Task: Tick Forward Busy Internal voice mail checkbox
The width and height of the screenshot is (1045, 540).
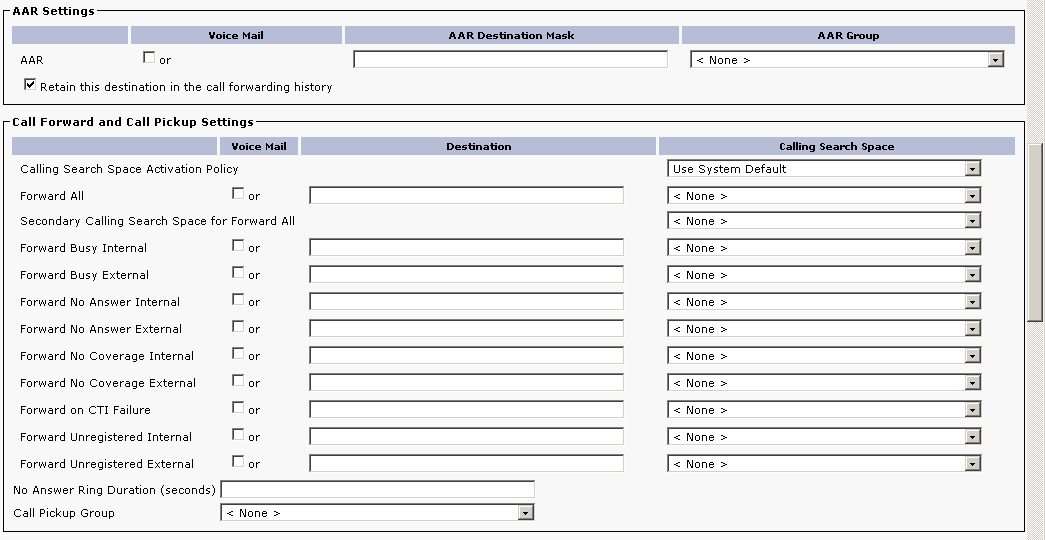Action: click(238, 245)
